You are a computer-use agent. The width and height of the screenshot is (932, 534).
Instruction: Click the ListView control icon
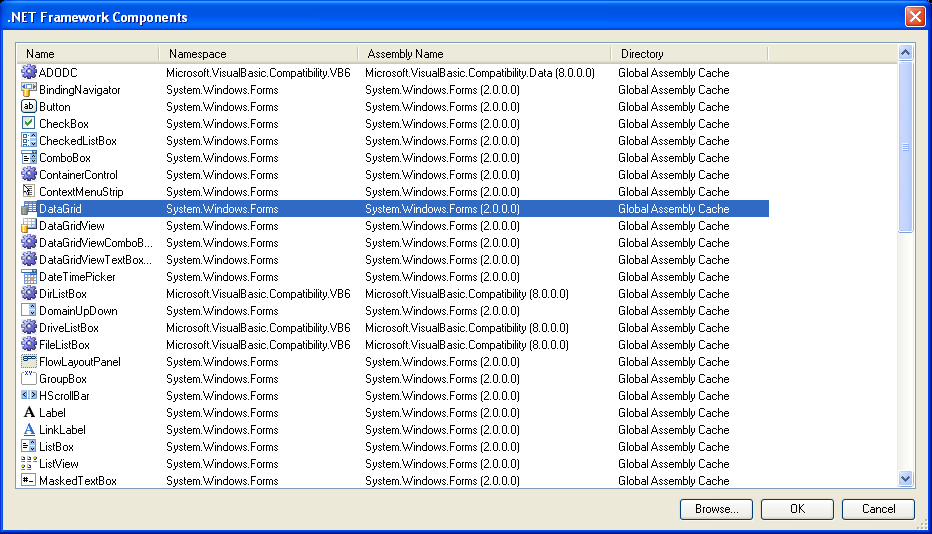[29, 463]
